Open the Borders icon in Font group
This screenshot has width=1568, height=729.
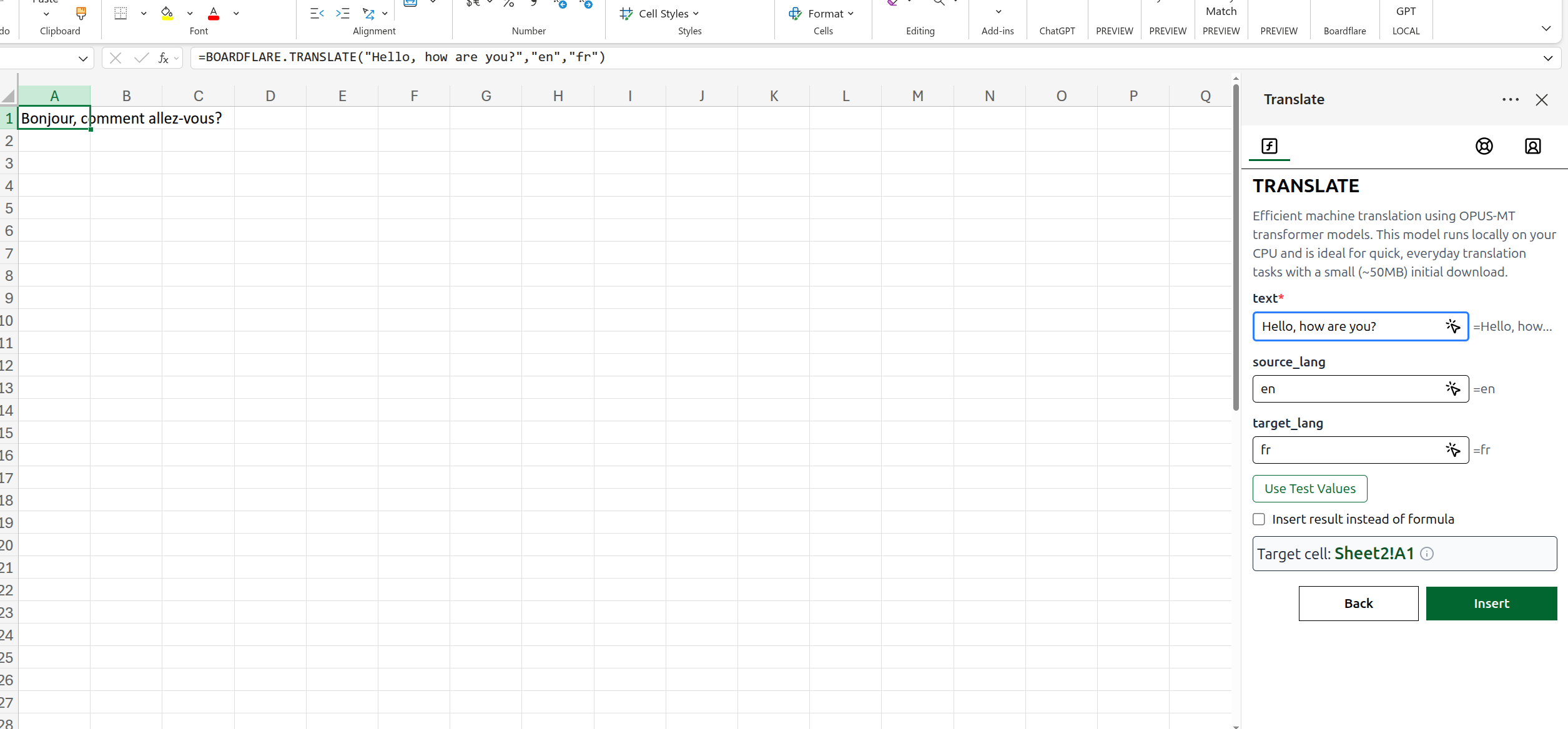tap(121, 12)
